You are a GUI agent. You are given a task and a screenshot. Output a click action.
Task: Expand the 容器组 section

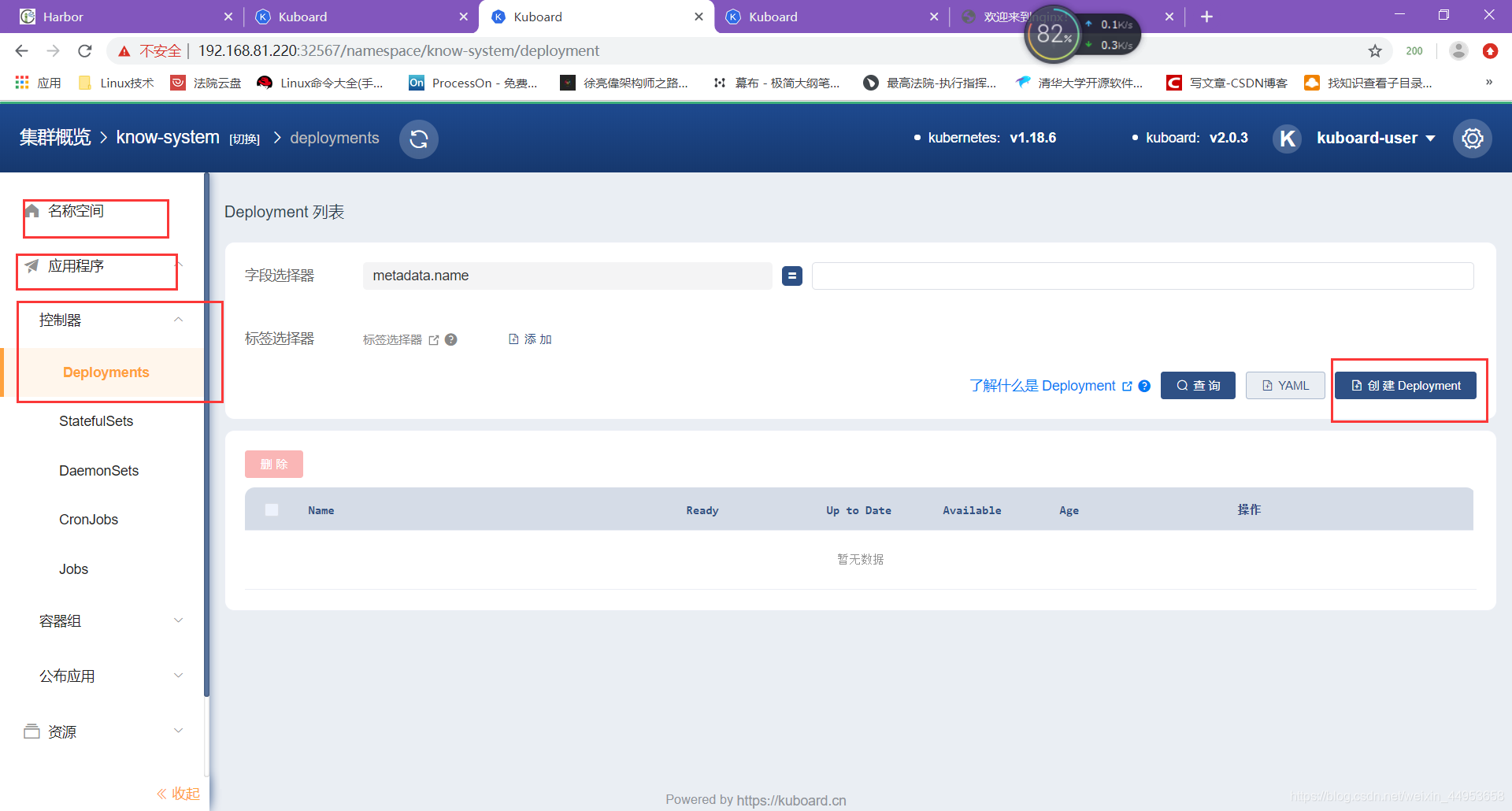110,620
